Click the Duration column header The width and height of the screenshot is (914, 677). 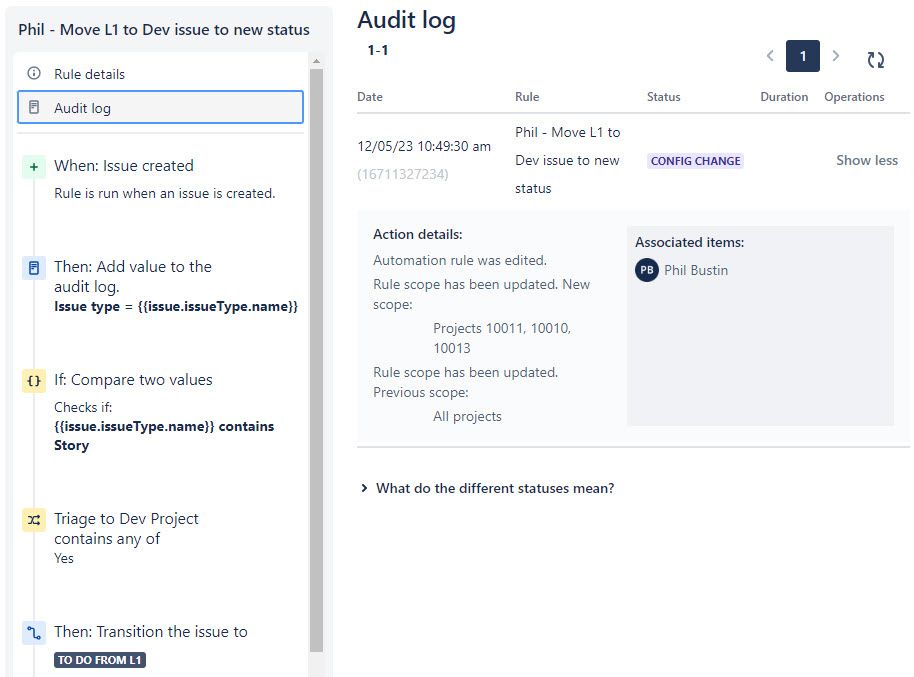click(x=784, y=97)
